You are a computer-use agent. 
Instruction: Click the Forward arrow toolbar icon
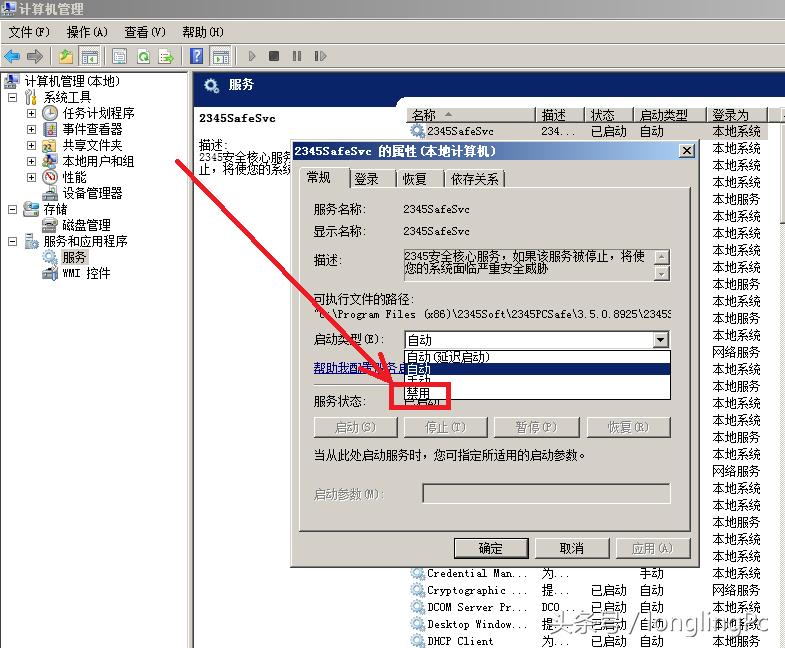pyautogui.click(x=35, y=56)
